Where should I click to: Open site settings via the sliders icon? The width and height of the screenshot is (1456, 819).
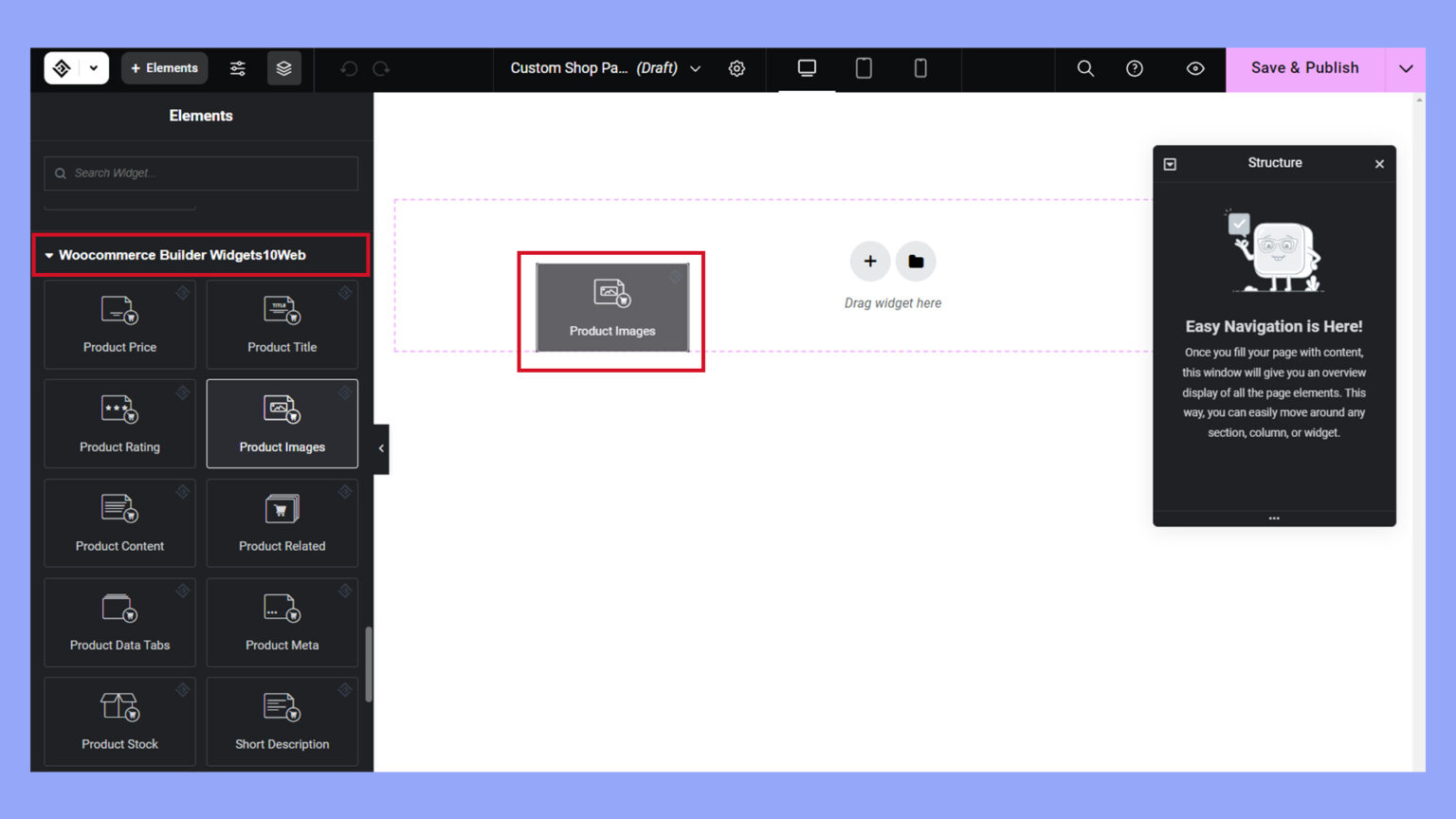(x=237, y=68)
